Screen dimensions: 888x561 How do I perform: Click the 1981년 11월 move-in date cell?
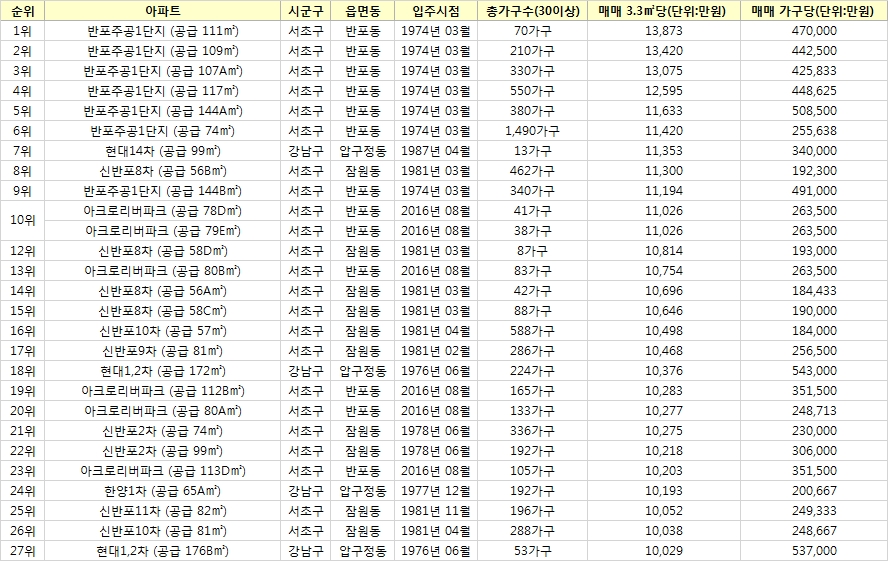tap(436, 511)
